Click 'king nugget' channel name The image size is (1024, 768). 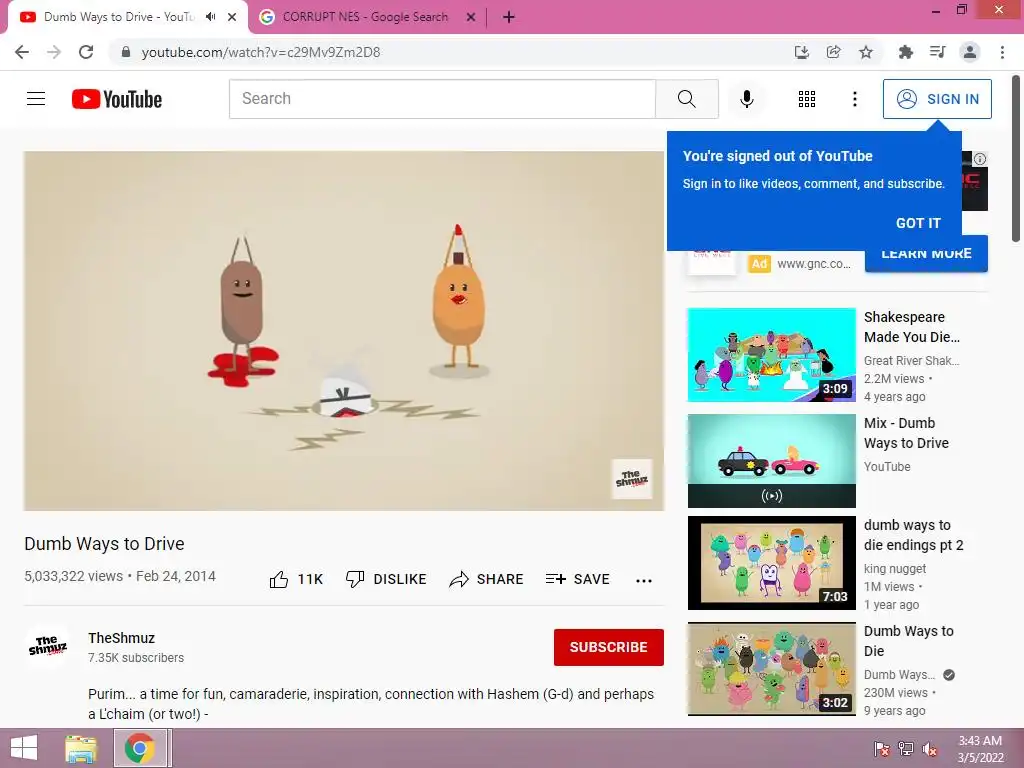(895, 569)
